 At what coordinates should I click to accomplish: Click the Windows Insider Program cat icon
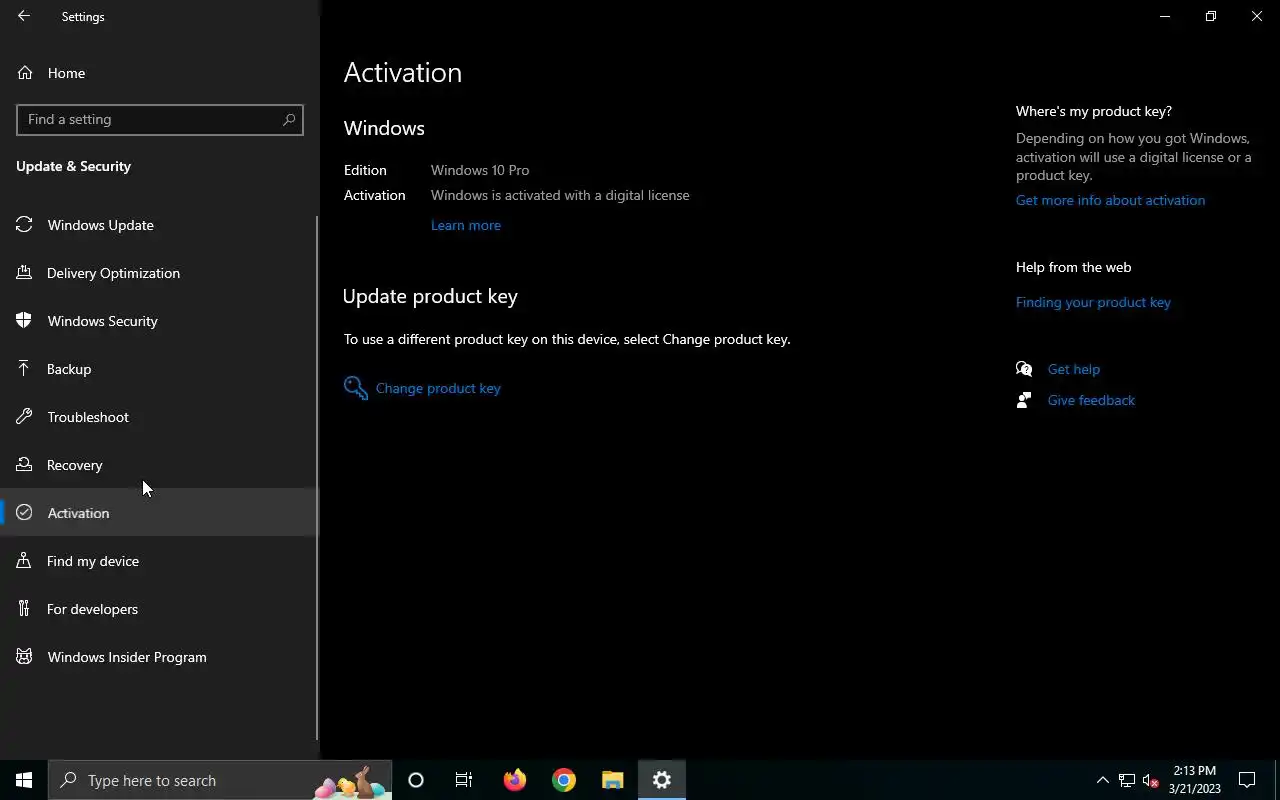coord(24,657)
